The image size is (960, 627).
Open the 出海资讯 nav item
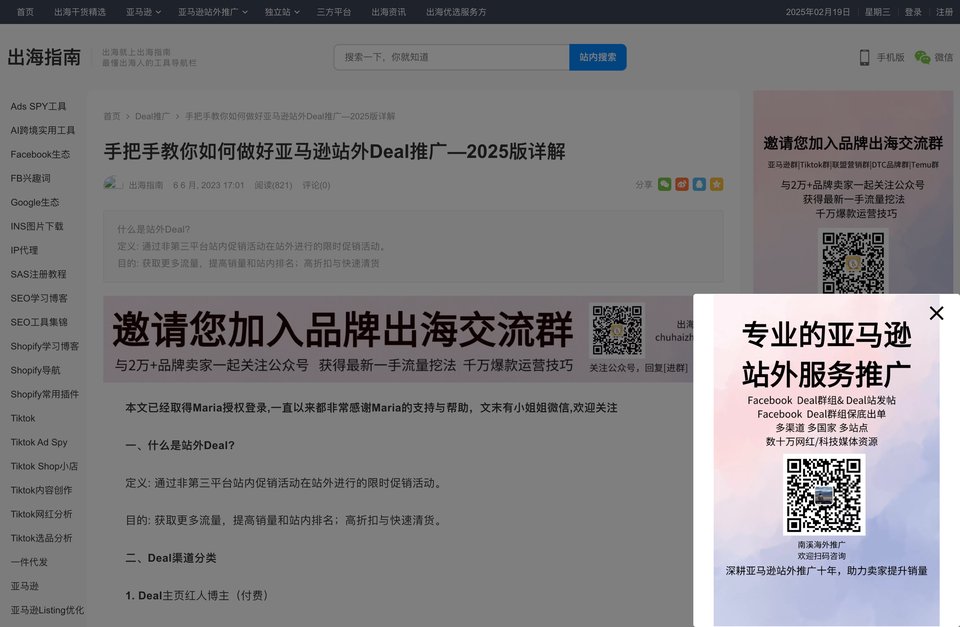point(388,12)
